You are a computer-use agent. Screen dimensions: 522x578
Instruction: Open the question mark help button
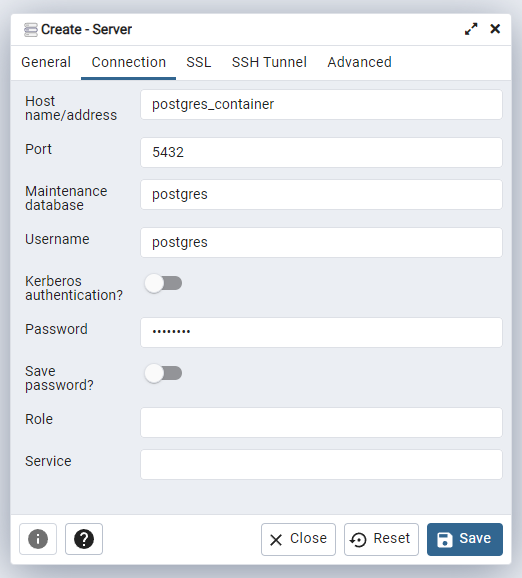coord(84,539)
